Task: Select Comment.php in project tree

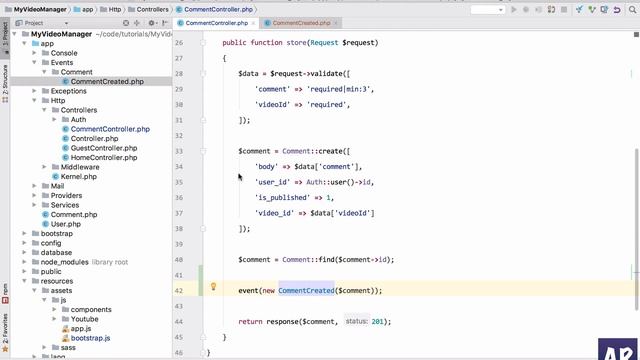Action: (x=73, y=215)
